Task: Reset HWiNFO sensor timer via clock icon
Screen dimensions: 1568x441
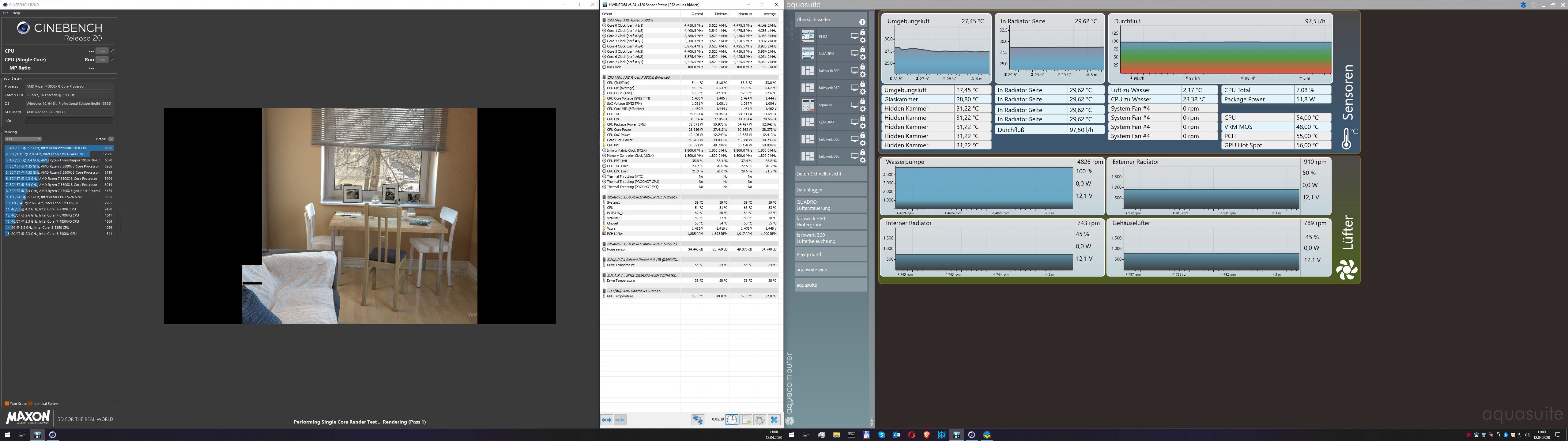Action: coord(732,420)
